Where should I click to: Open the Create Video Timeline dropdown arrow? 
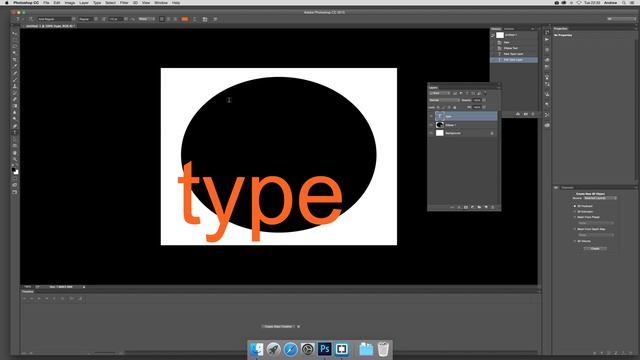coord(298,327)
